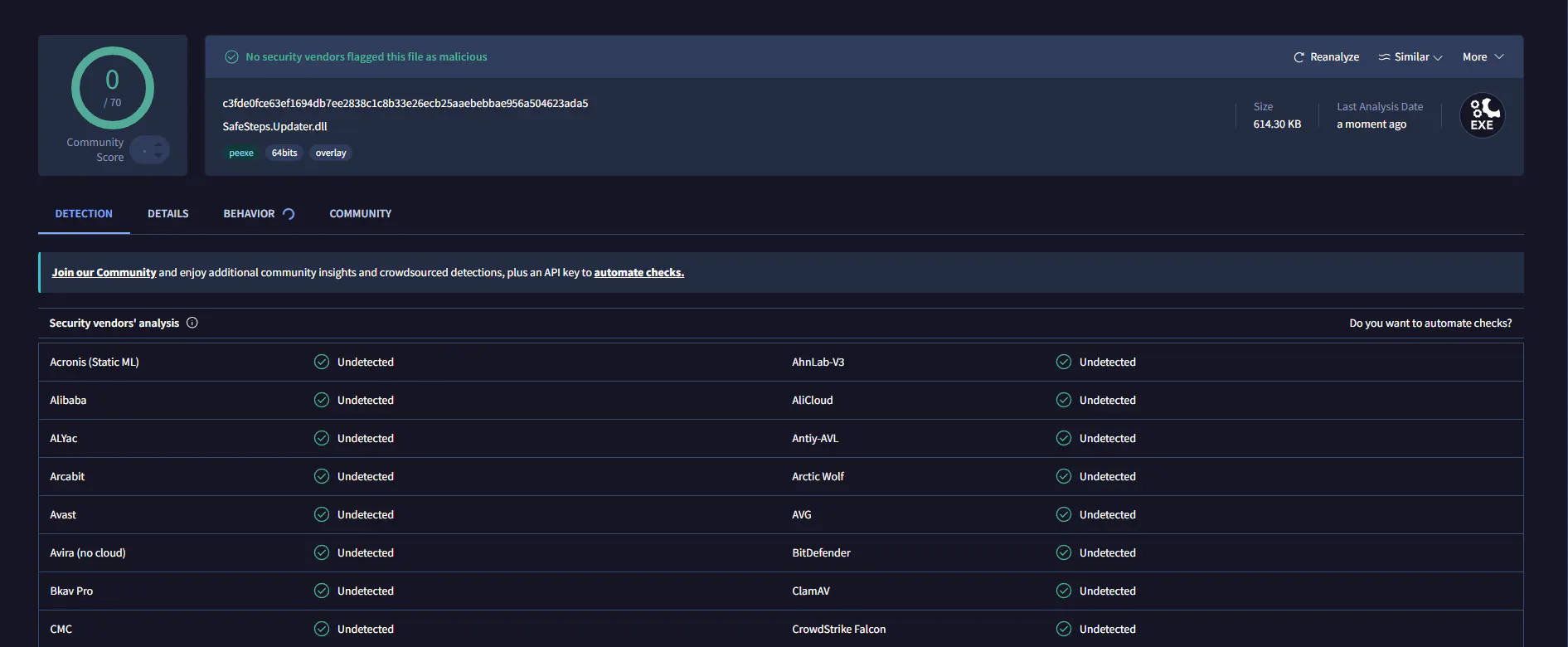Click the AliCloud vendor name
The height and width of the screenshot is (647, 1568).
pos(813,401)
